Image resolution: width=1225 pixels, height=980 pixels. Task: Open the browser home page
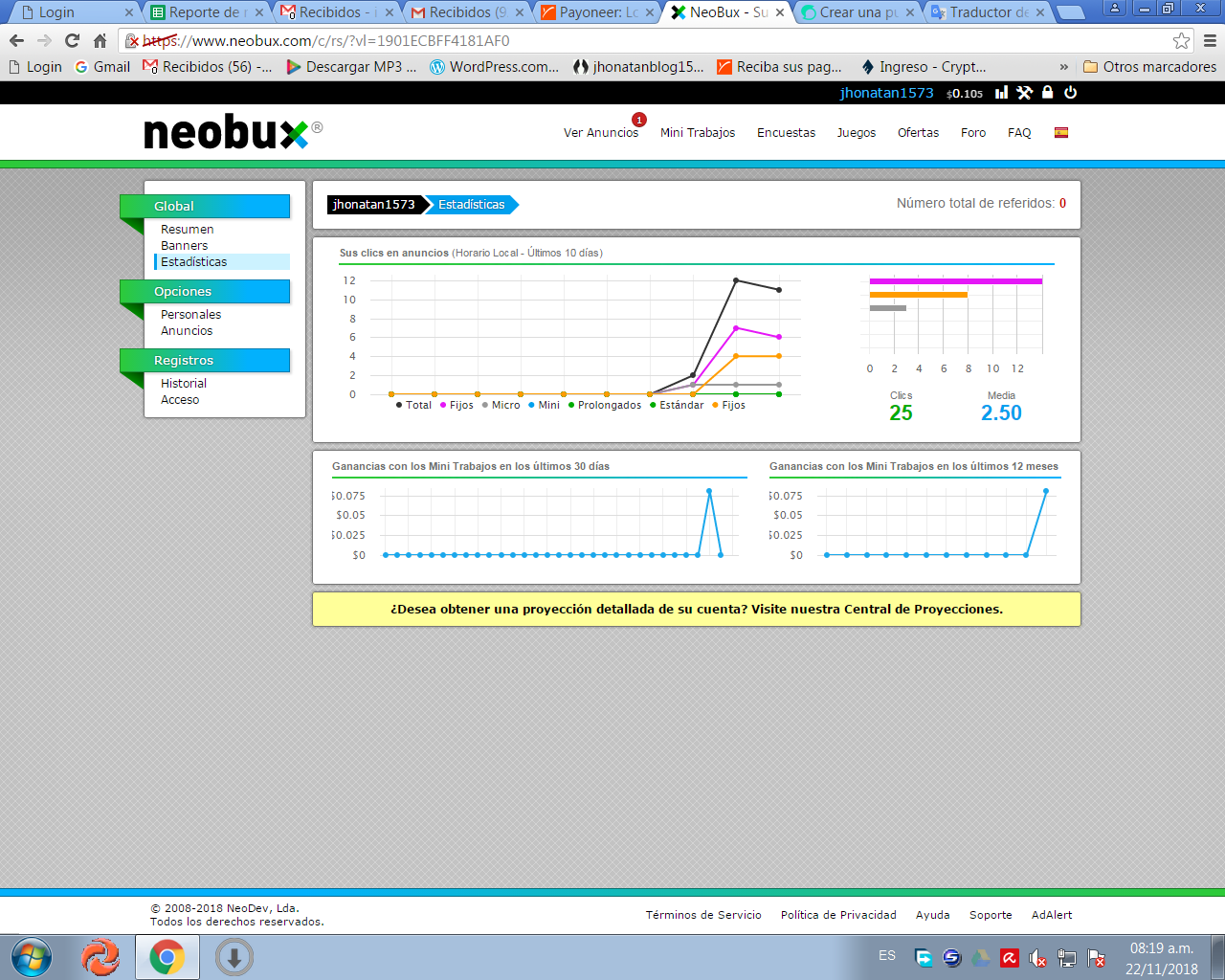(100, 40)
